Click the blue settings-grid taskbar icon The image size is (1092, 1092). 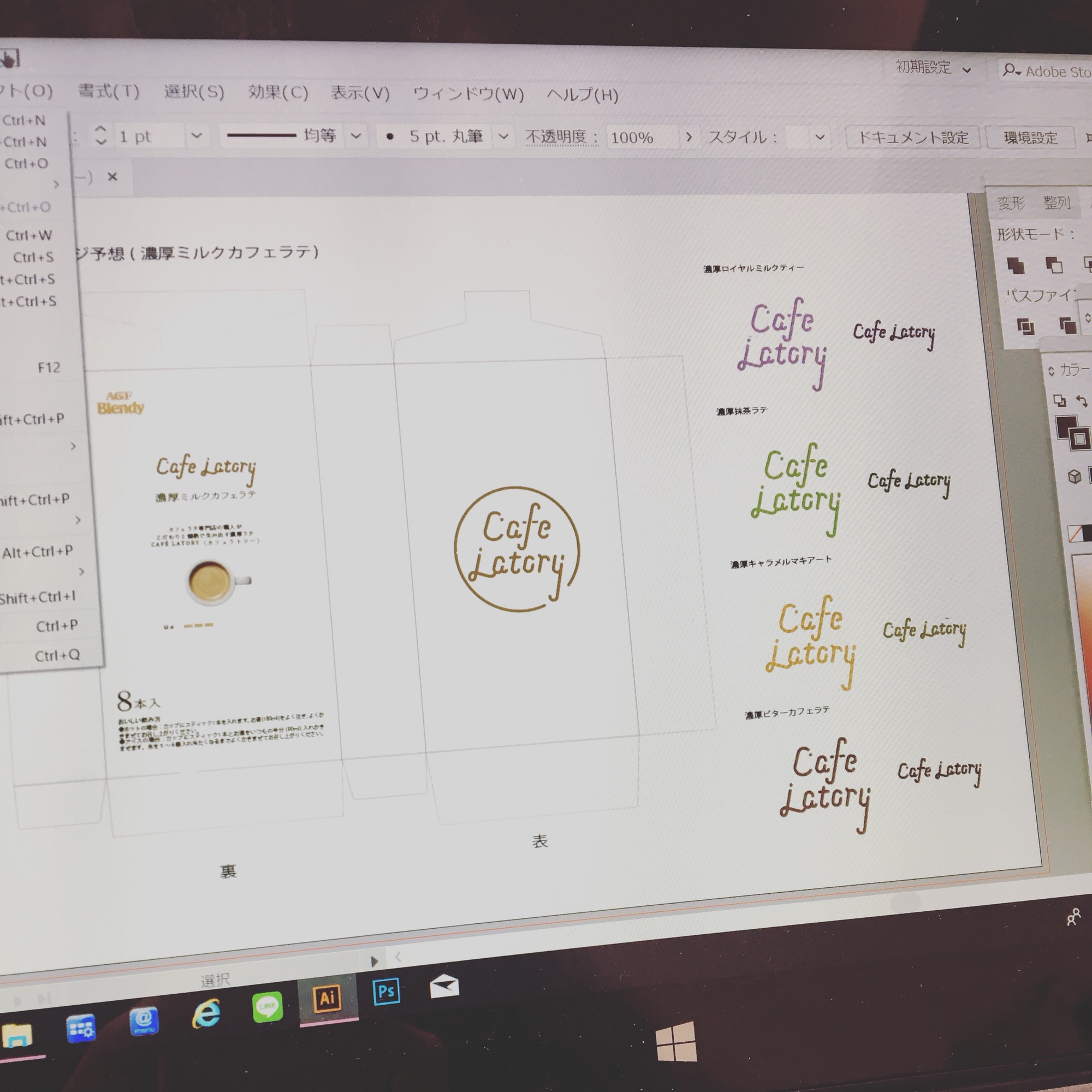[81, 1028]
